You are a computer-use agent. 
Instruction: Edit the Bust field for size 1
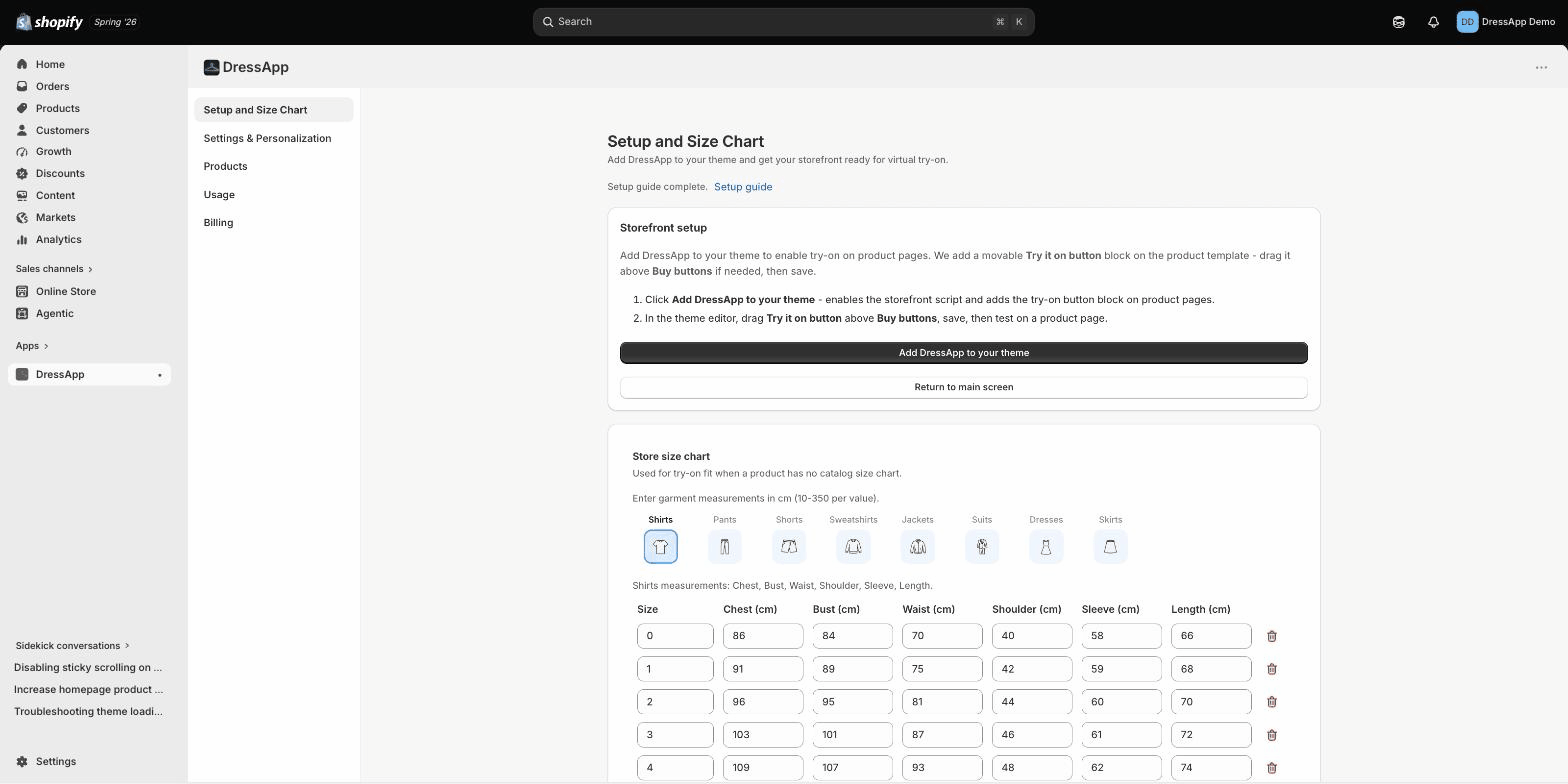[853, 669]
